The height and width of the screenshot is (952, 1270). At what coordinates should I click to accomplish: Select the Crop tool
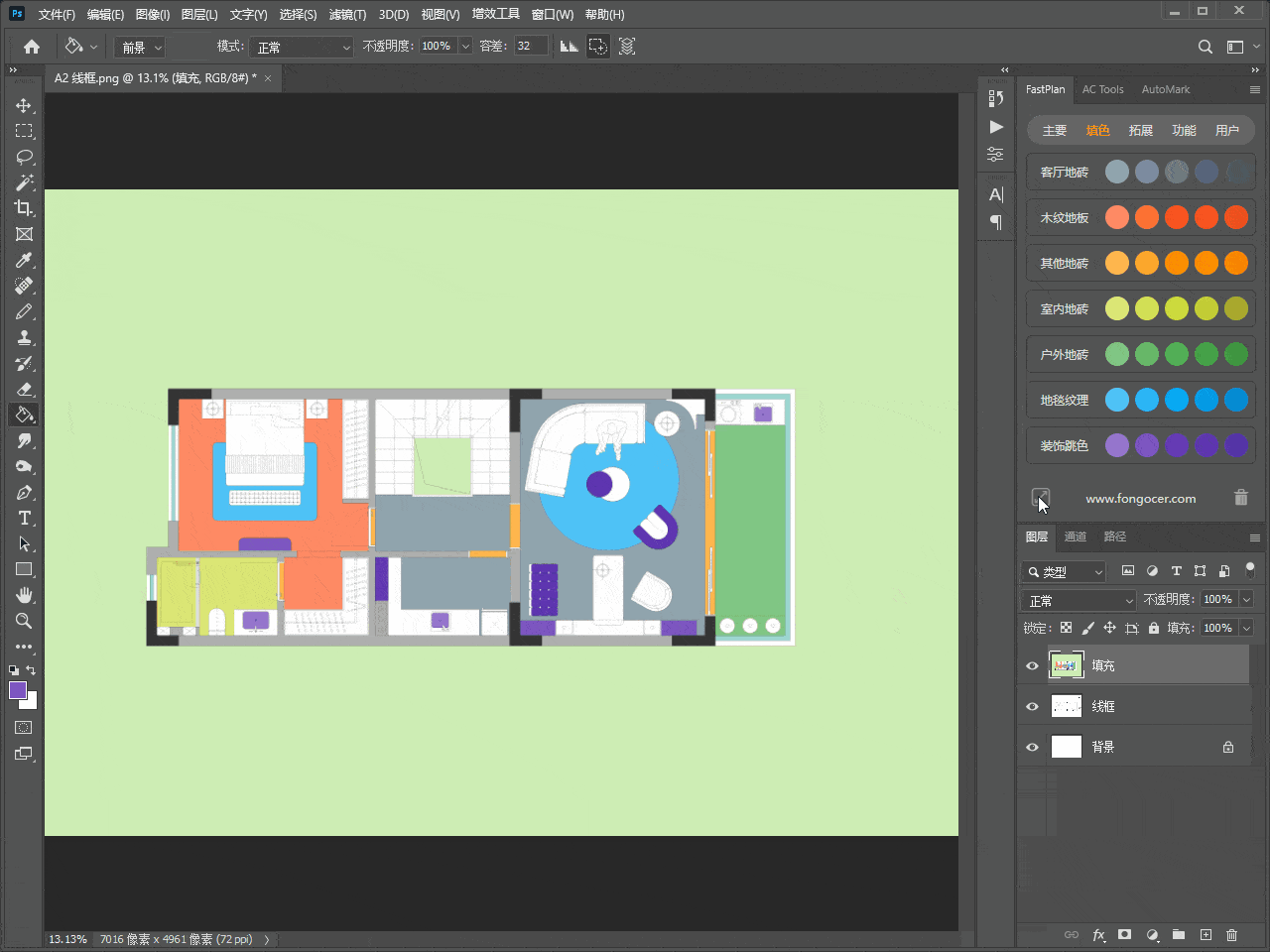[24, 208]
